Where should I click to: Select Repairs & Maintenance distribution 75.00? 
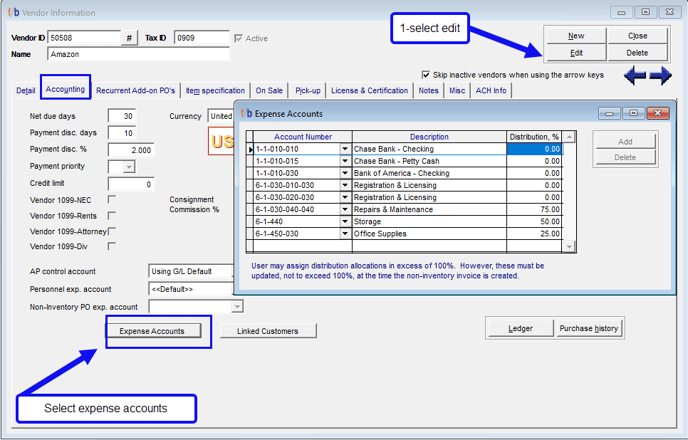tap(534, 209)
